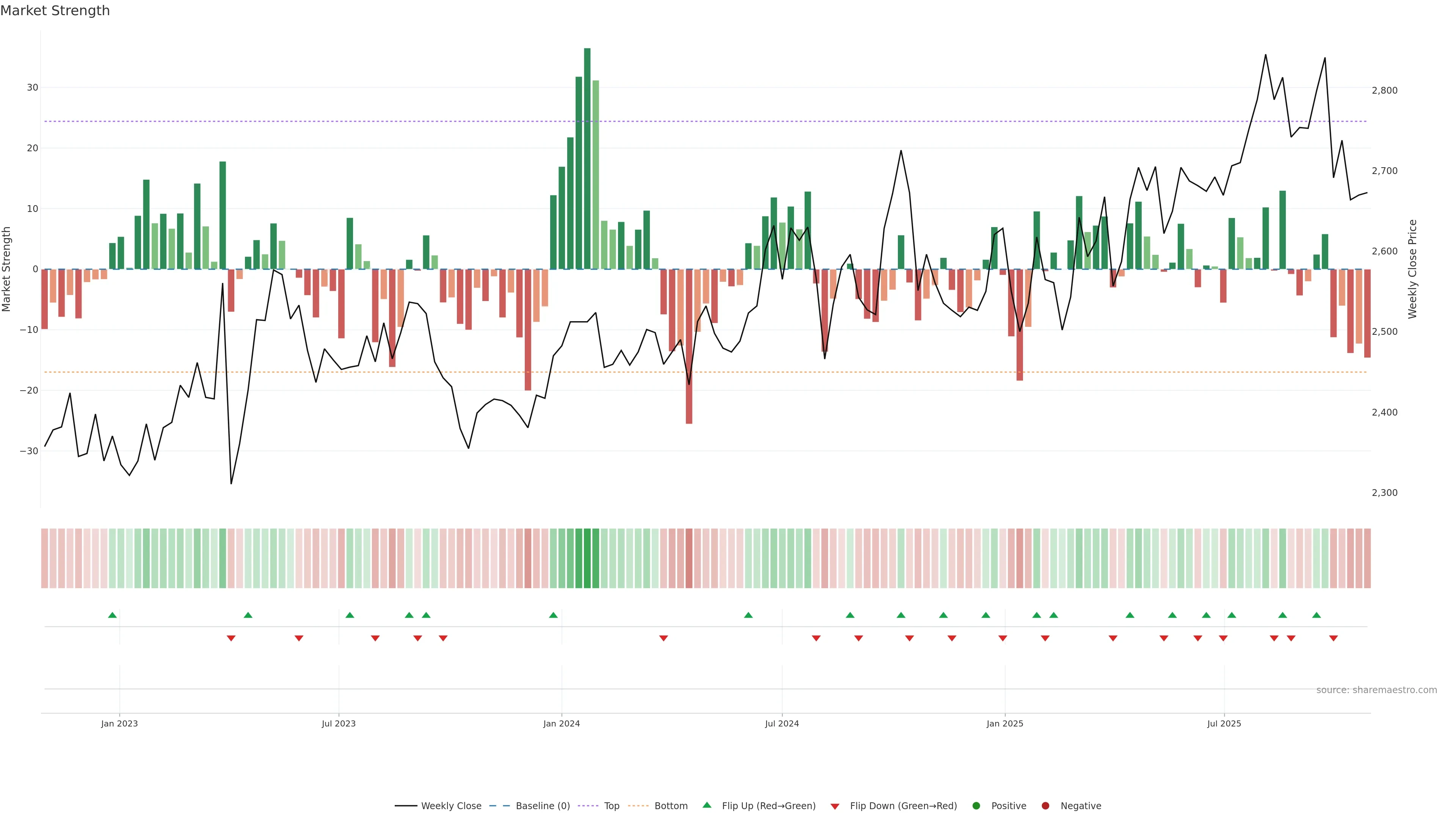
Task: Click the dark red Negative legend dot
Action: [x=1045, y=805]
